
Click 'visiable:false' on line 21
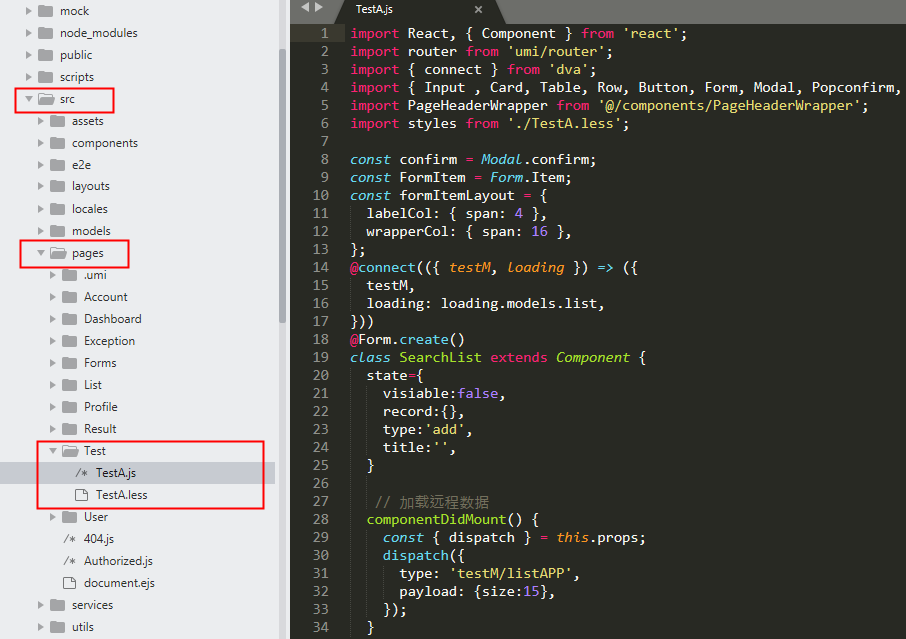click(440, 393)
